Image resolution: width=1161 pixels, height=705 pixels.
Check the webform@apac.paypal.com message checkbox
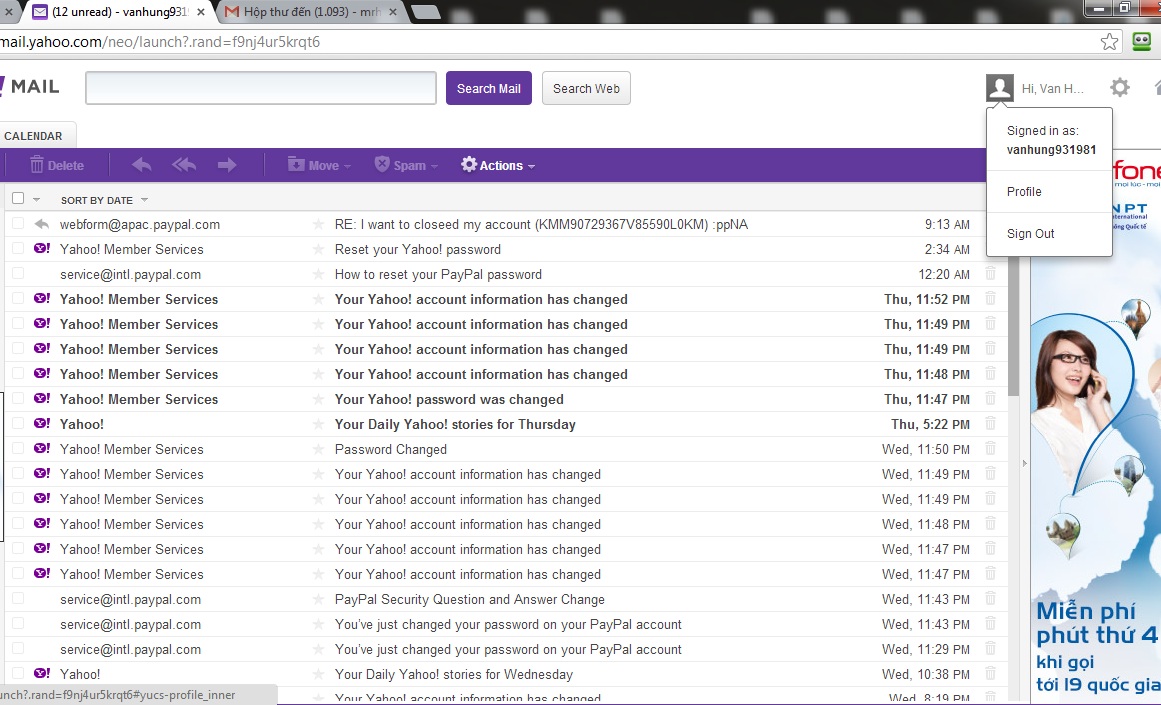pyautogui.click(x=18, y=224)
